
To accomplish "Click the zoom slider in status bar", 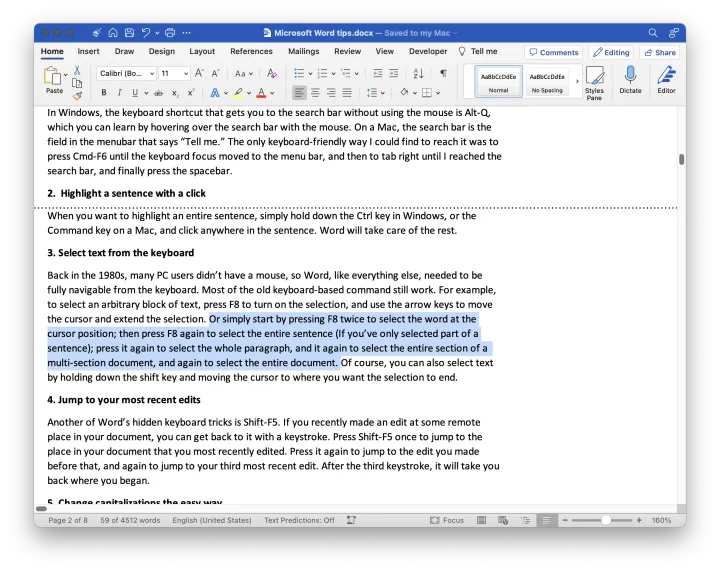I will 606,520.
